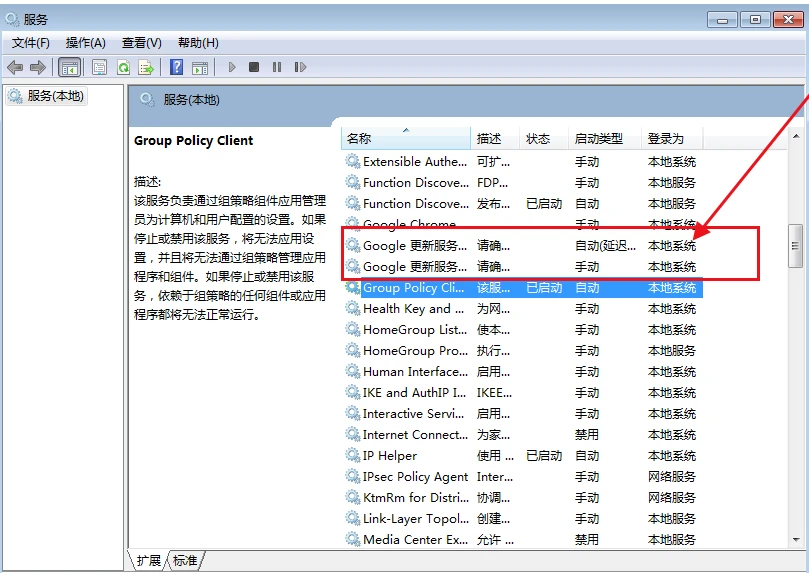The height and width of the screenshot is (573, 809).
Task: Click gear icon of Health Key and row
Action: pos(353,308)
